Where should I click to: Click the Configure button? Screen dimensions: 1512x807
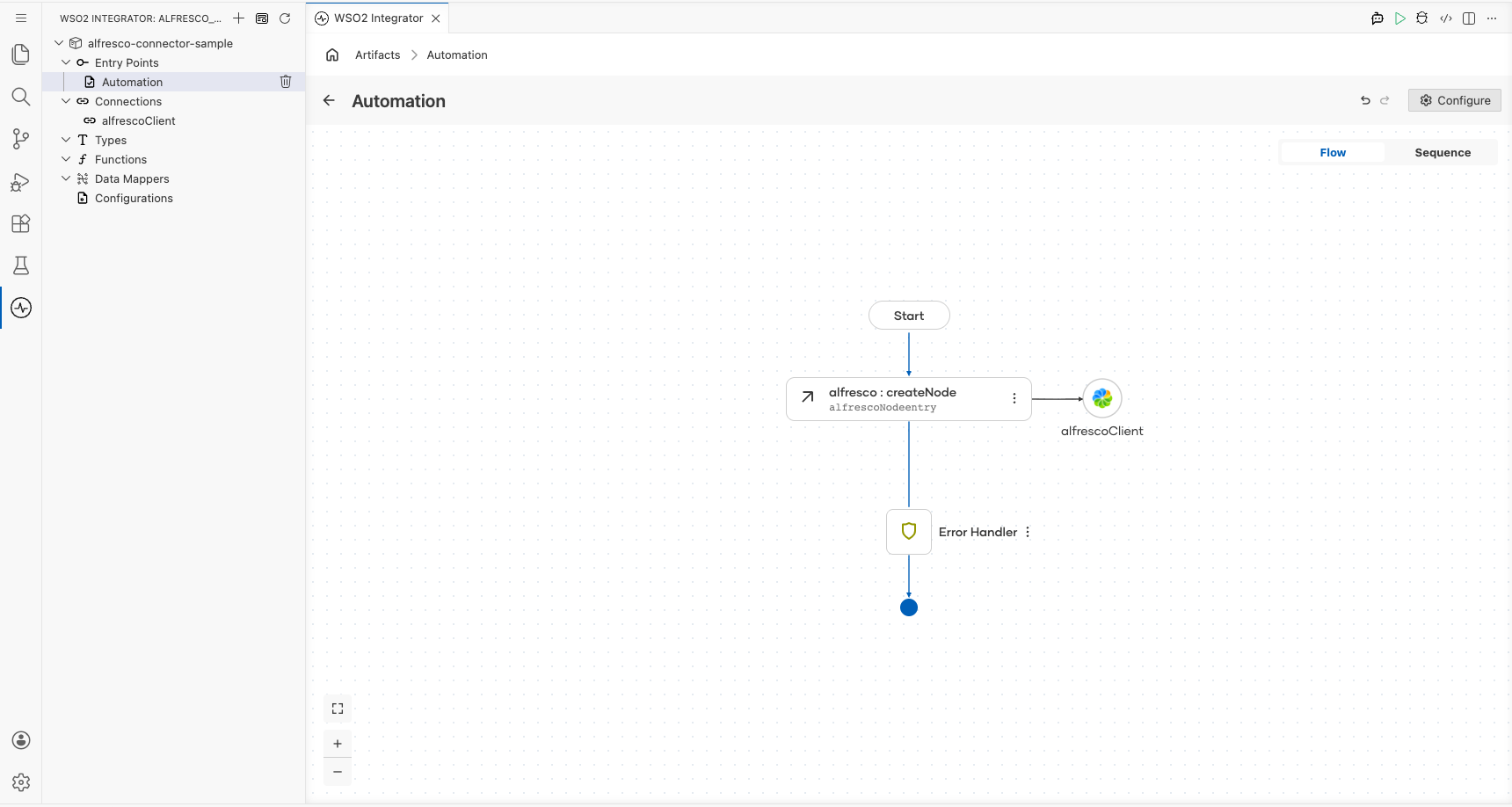pos(1455,100)
